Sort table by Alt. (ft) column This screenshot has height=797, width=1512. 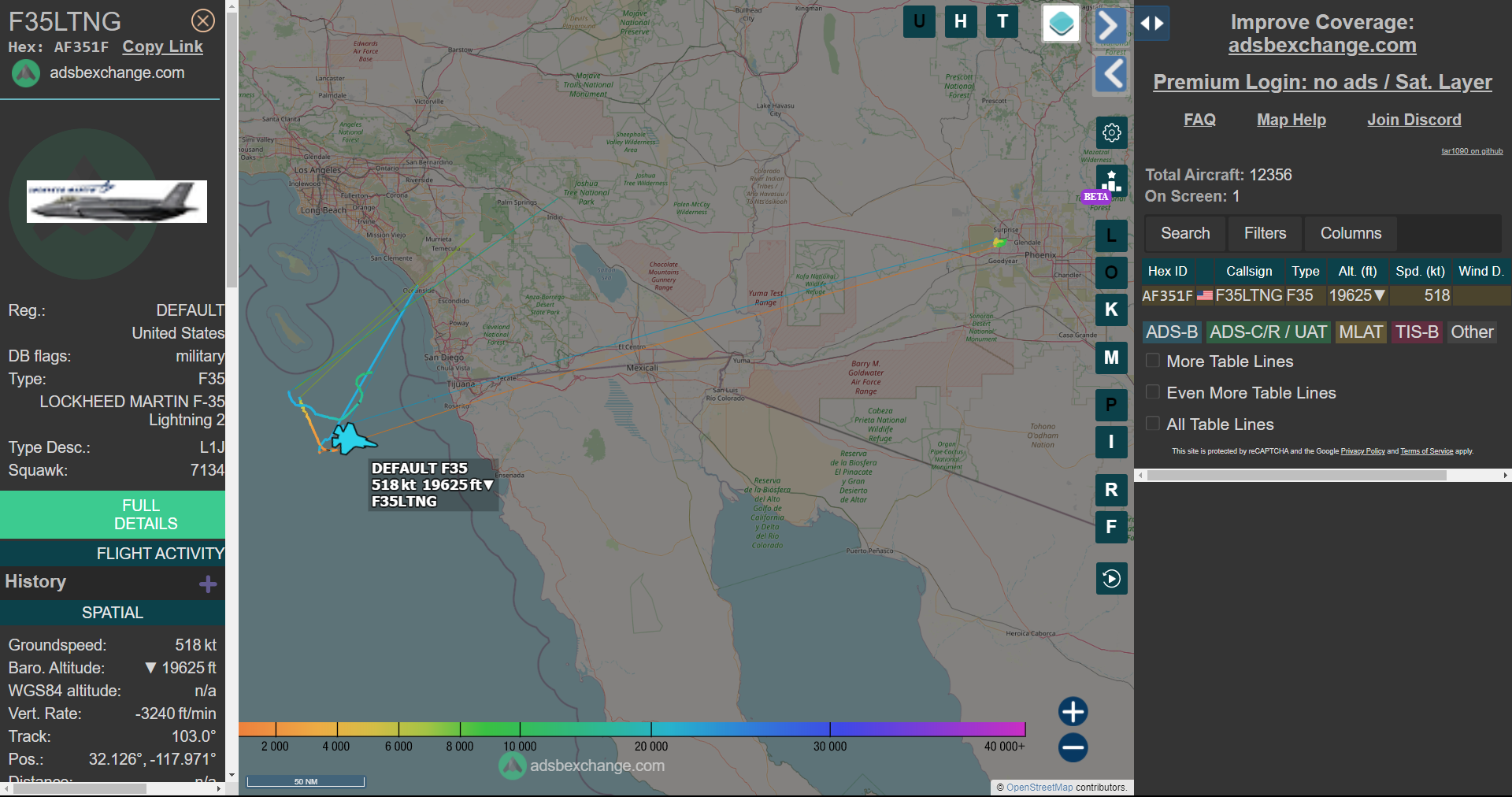(1358, 271)
